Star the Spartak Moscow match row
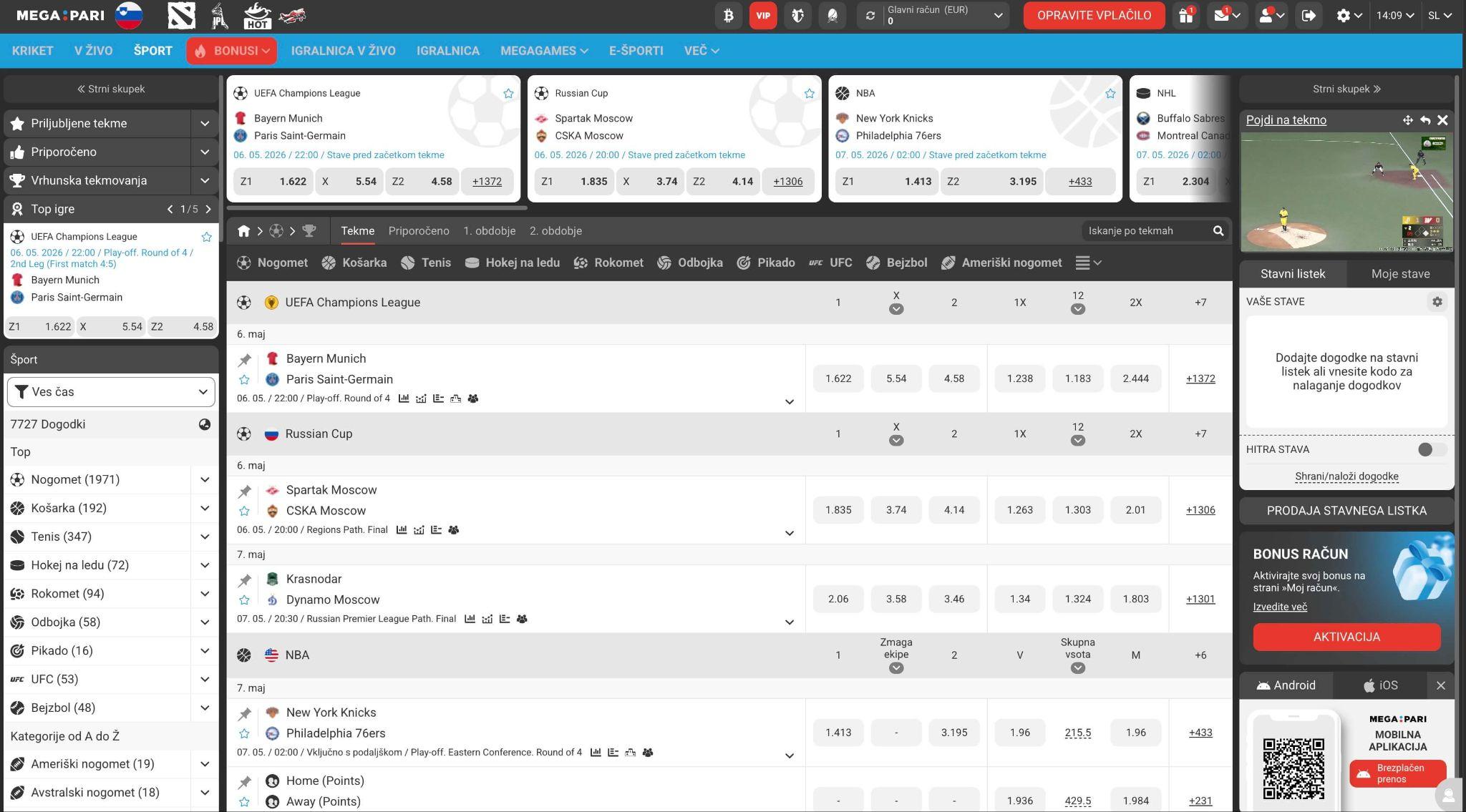Screen dimensions: 1466x812 [x=245, y=511]
